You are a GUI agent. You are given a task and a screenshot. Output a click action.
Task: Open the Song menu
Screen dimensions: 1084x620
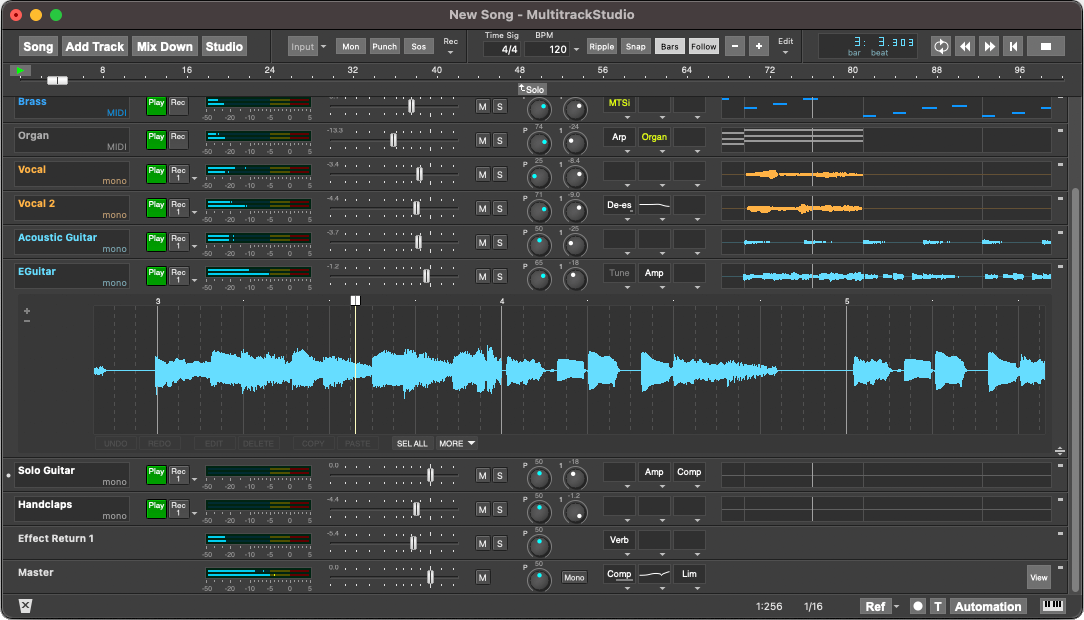pyautogui.click(x=38, y=46)
